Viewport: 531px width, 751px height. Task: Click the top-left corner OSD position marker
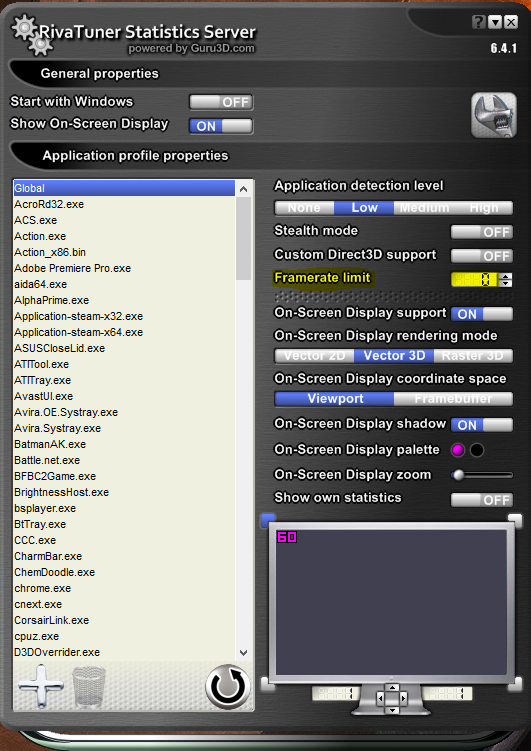click(268, 519)
